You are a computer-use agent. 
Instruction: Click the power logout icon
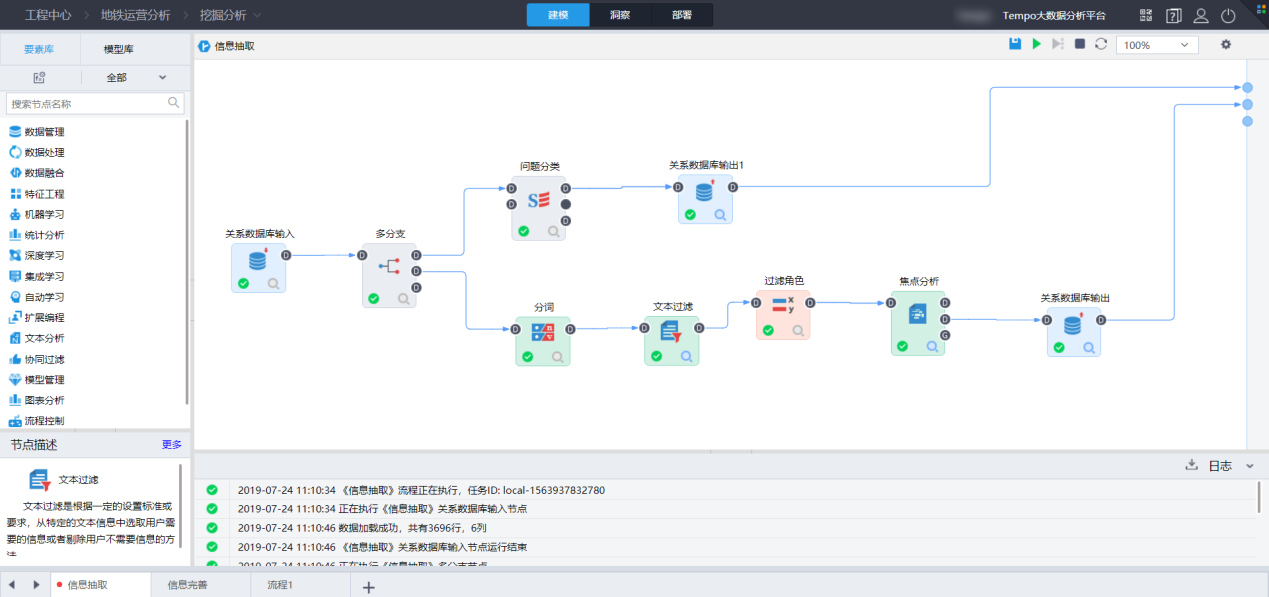pyautogui.click(x=1228, y=16)
